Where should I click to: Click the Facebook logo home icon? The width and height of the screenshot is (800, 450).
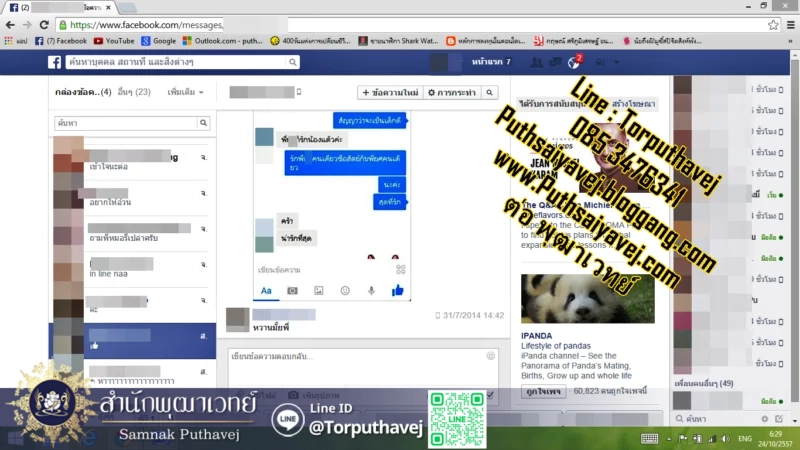pos(55,62)
